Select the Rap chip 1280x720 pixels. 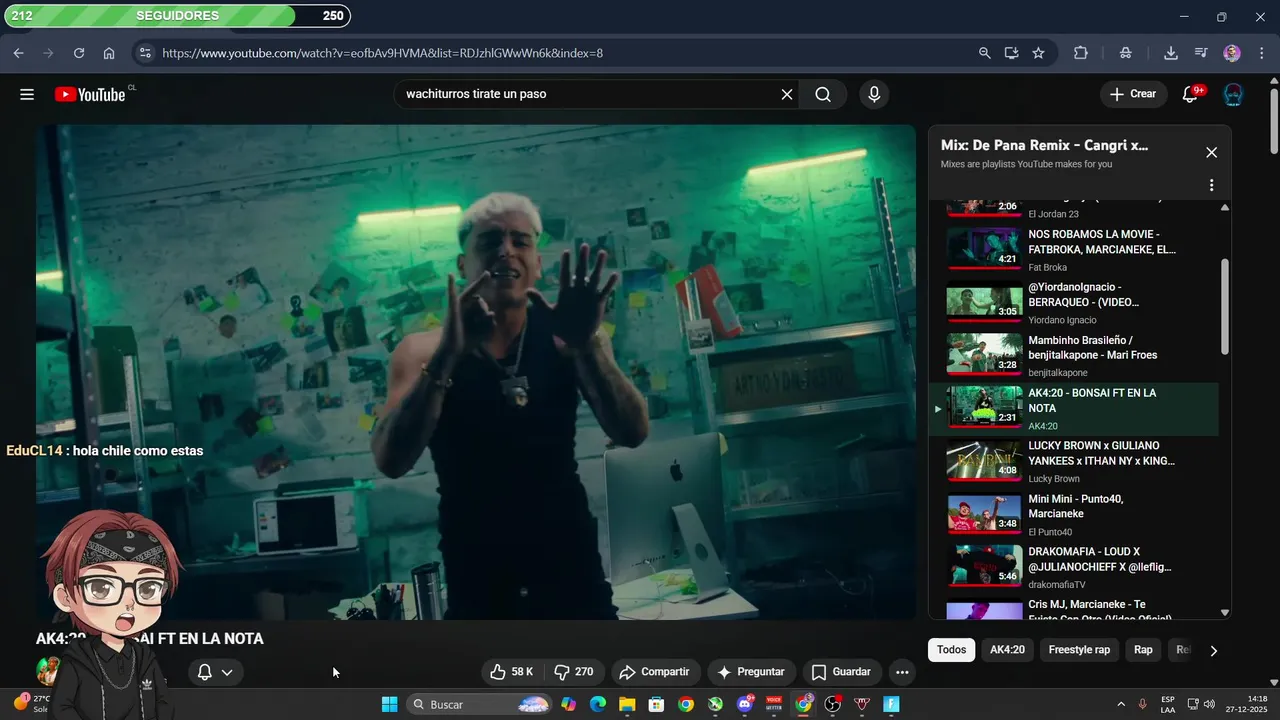click(x=1143, y=650)
